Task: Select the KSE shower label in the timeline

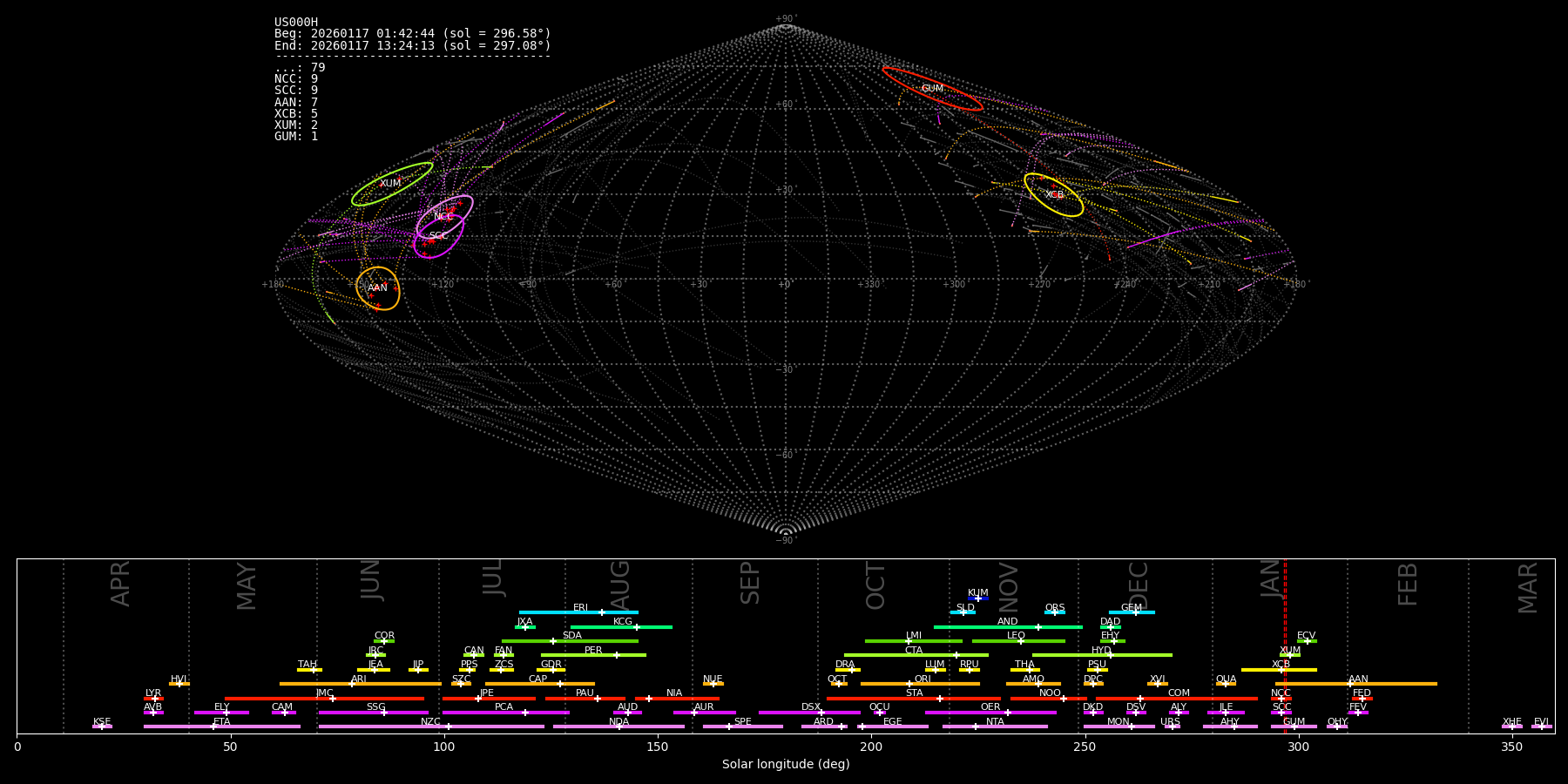Action: (x=102, y=722)
